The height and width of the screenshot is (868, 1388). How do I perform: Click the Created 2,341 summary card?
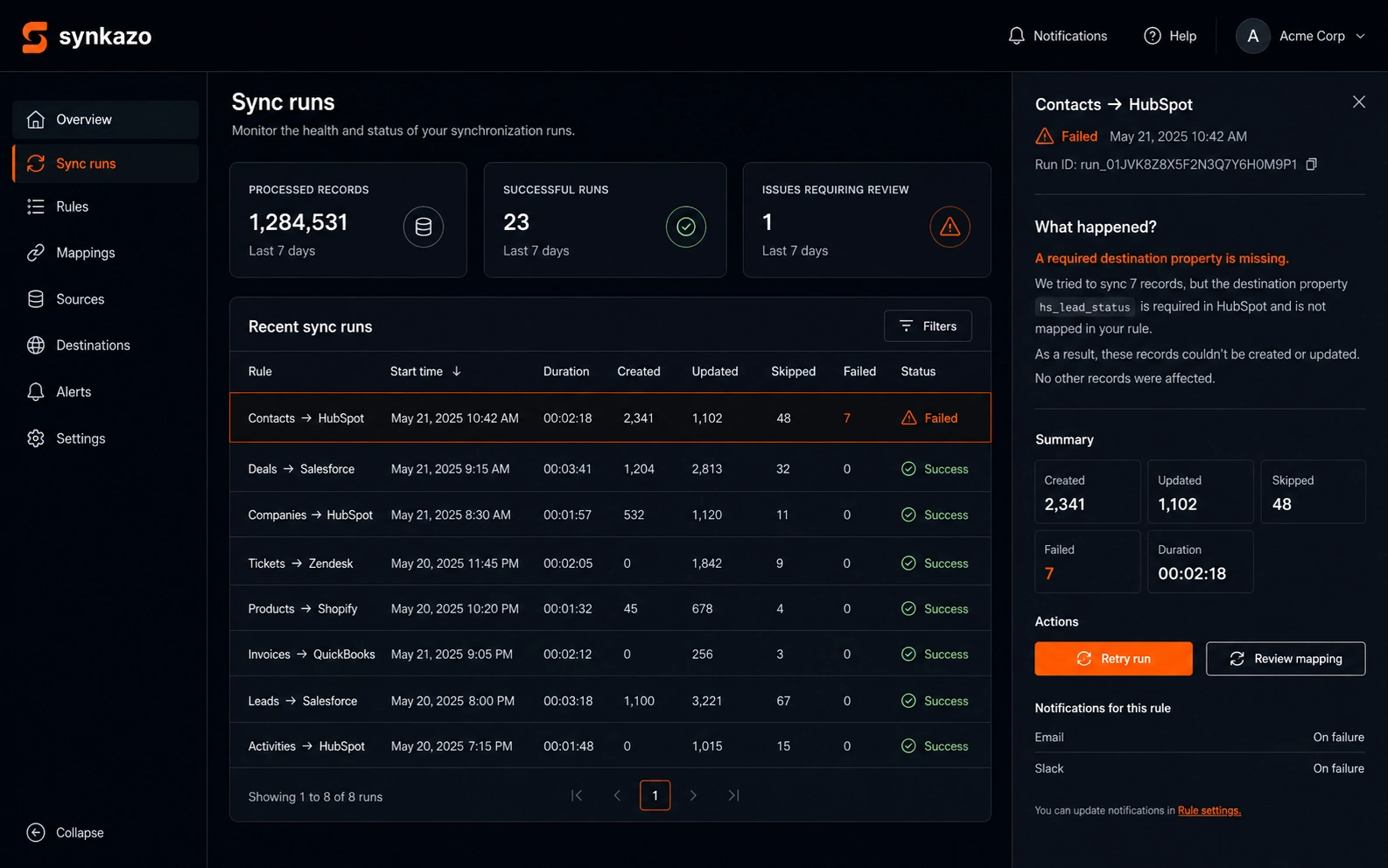[x=1088, y=492]
